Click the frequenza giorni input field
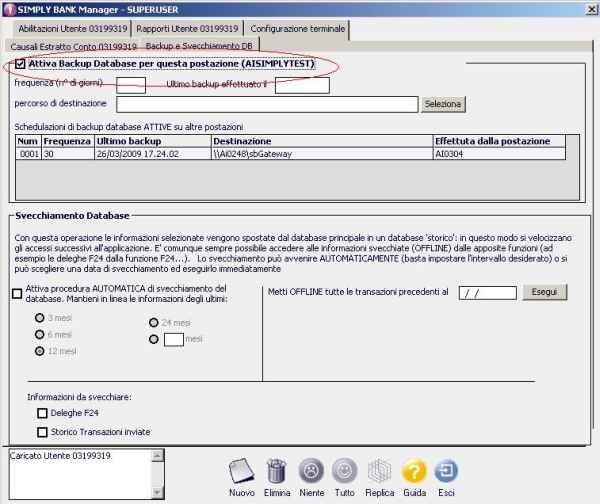This screenshot has width=600, height=504. 131,85
